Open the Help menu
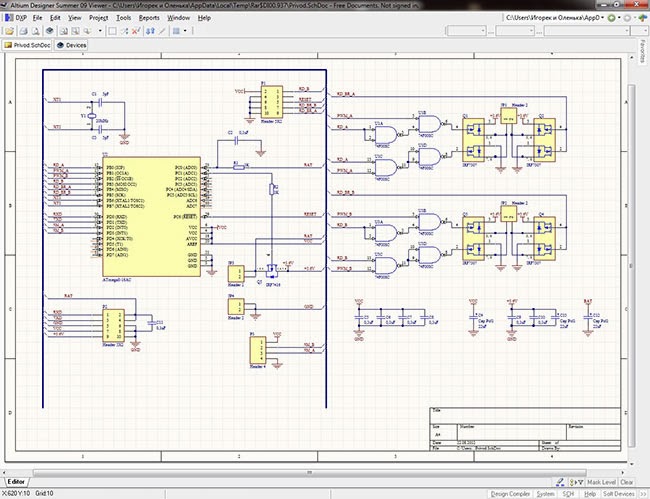Image resolution: width=650 pixels, height=499 pixels. pyautogui.click(x=204, y=18)
